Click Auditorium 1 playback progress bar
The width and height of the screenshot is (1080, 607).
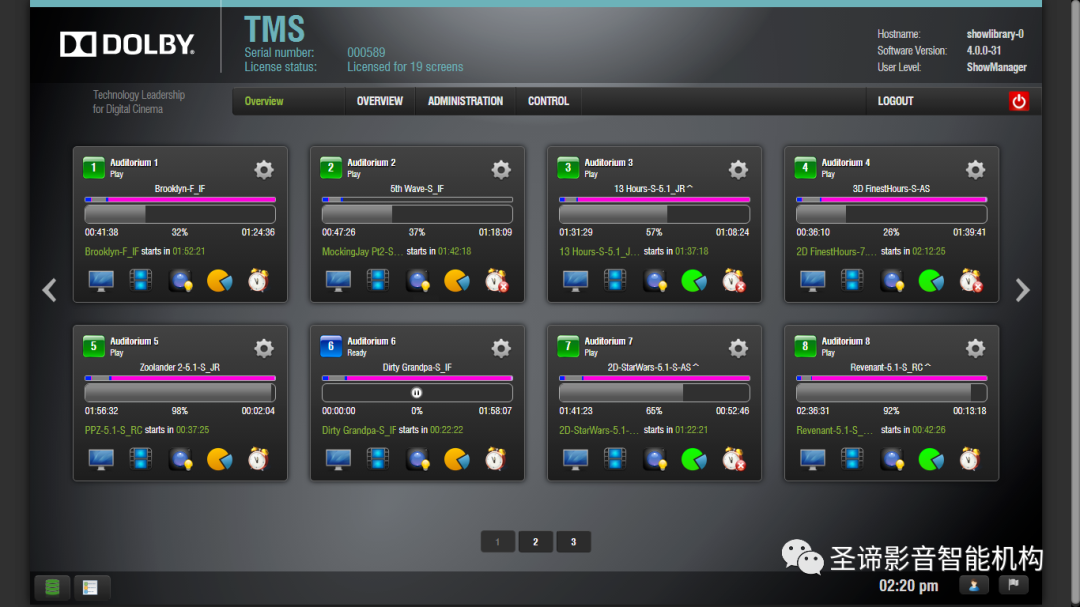(180, 214)
